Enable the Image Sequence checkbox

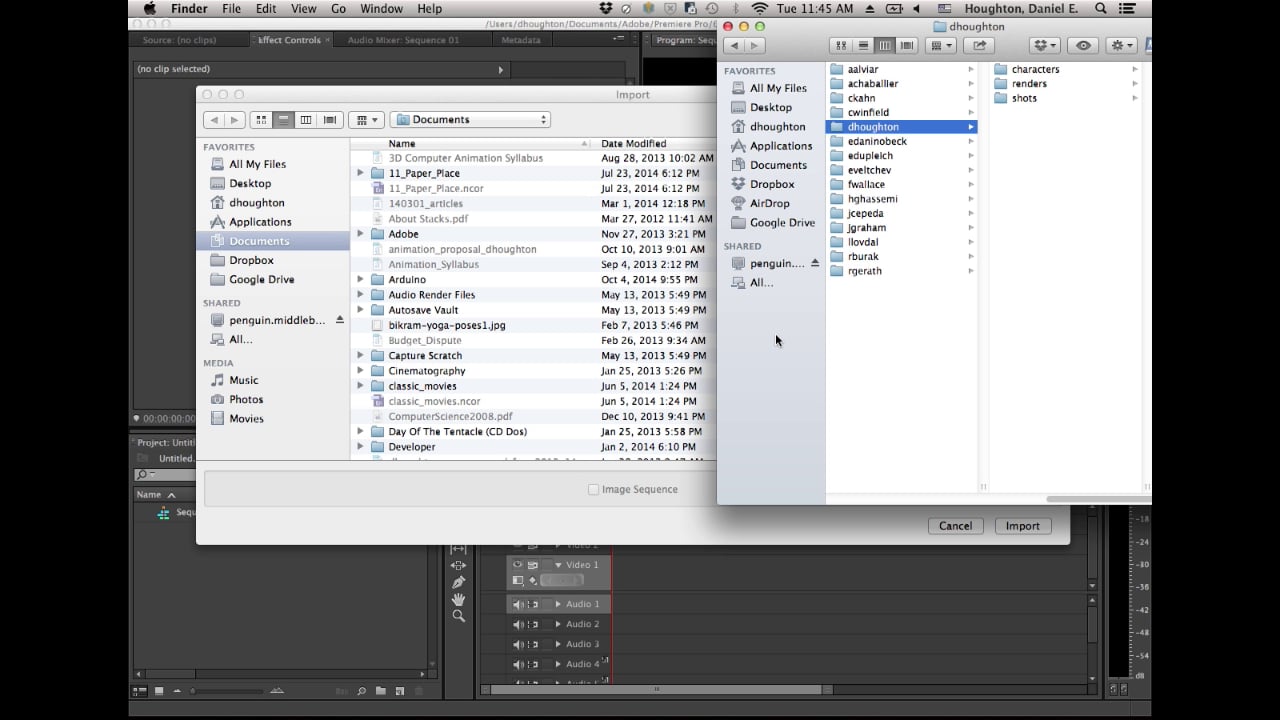point(594,490)
